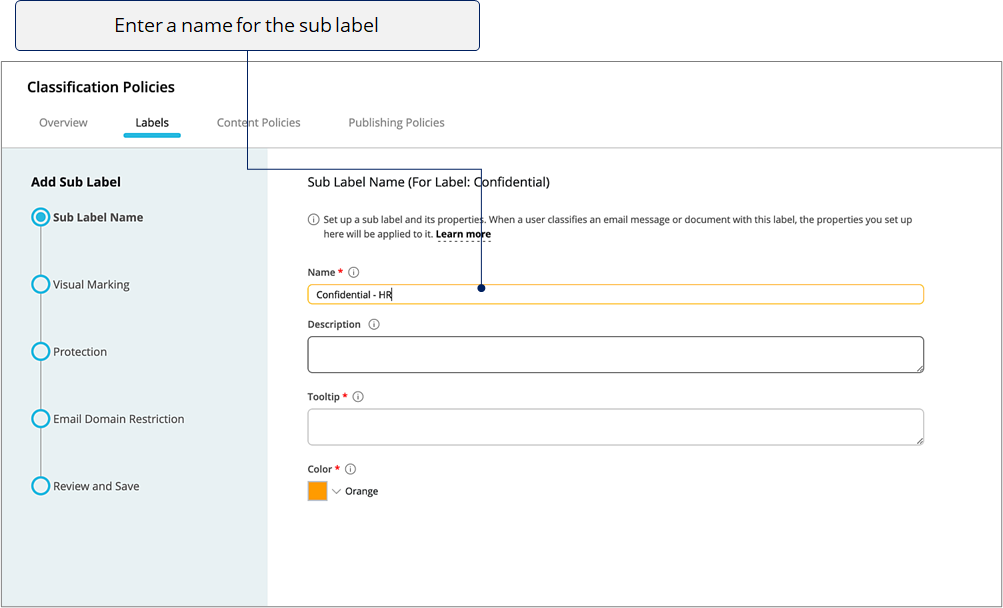The width and height of the screenshot is (1003, 608).
Task: Select the Sub Label Name step circle
Action: (x=41, y=218)
